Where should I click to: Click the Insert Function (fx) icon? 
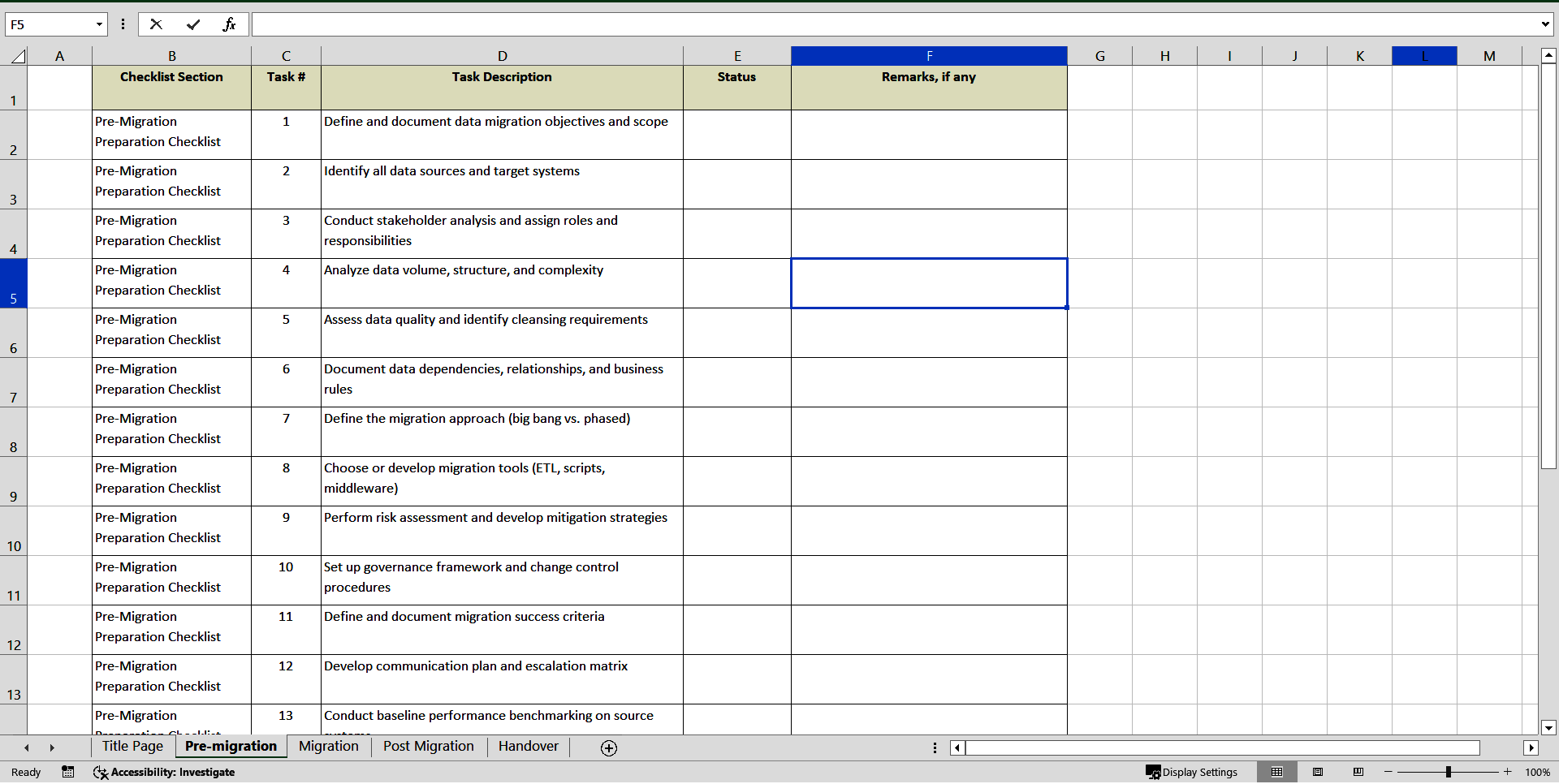point(231,24)
